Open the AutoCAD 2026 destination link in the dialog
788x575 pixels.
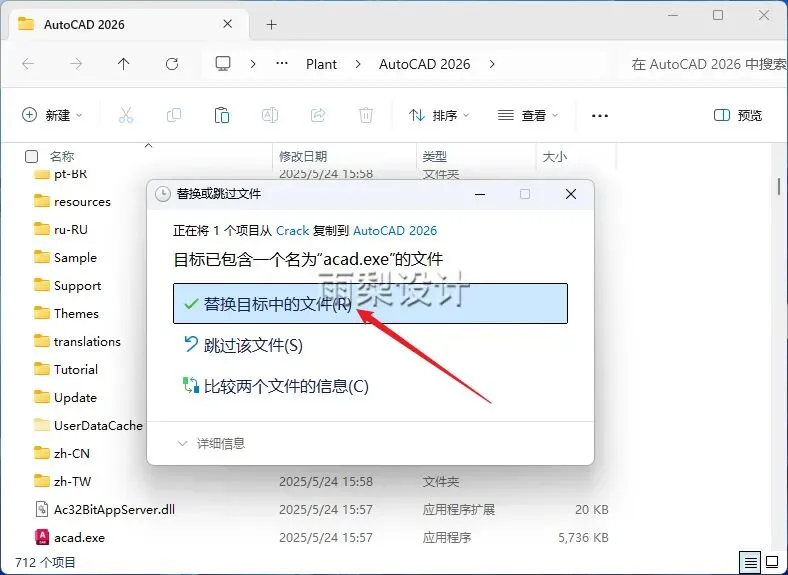[x=395, y=231]
